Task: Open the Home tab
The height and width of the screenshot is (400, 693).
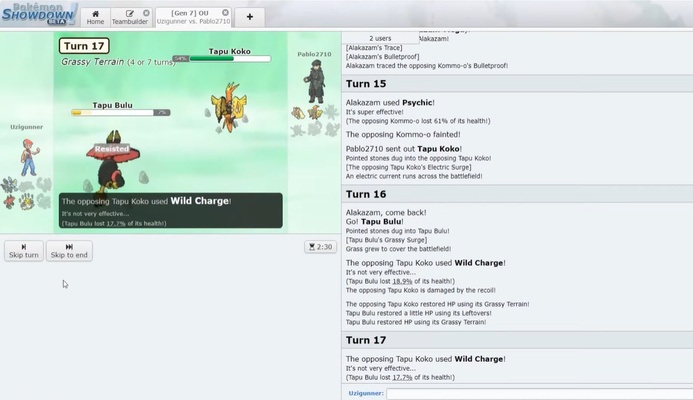Action: coord(95,17)
